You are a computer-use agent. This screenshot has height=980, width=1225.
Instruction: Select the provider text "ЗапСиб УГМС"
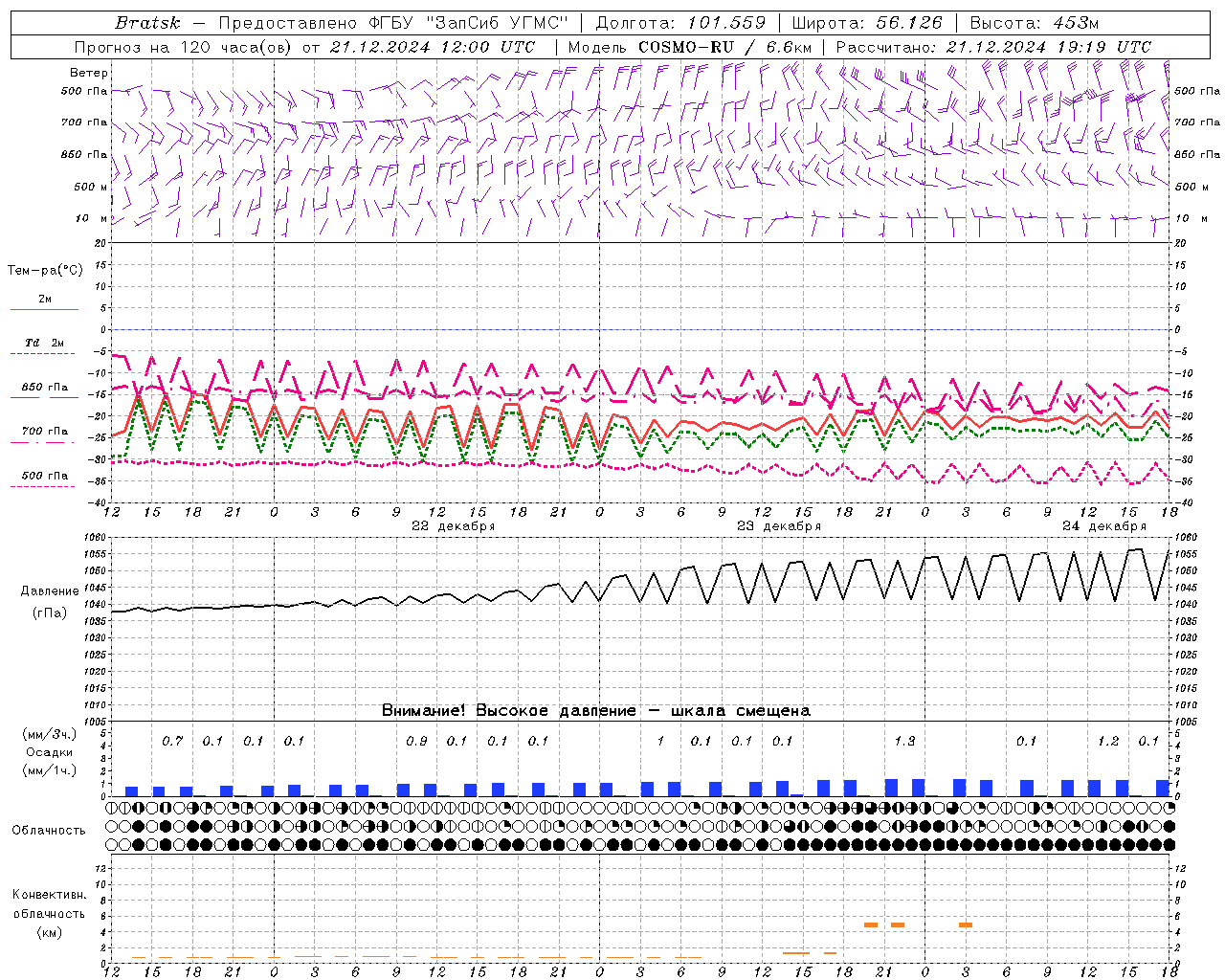(498, 22)
